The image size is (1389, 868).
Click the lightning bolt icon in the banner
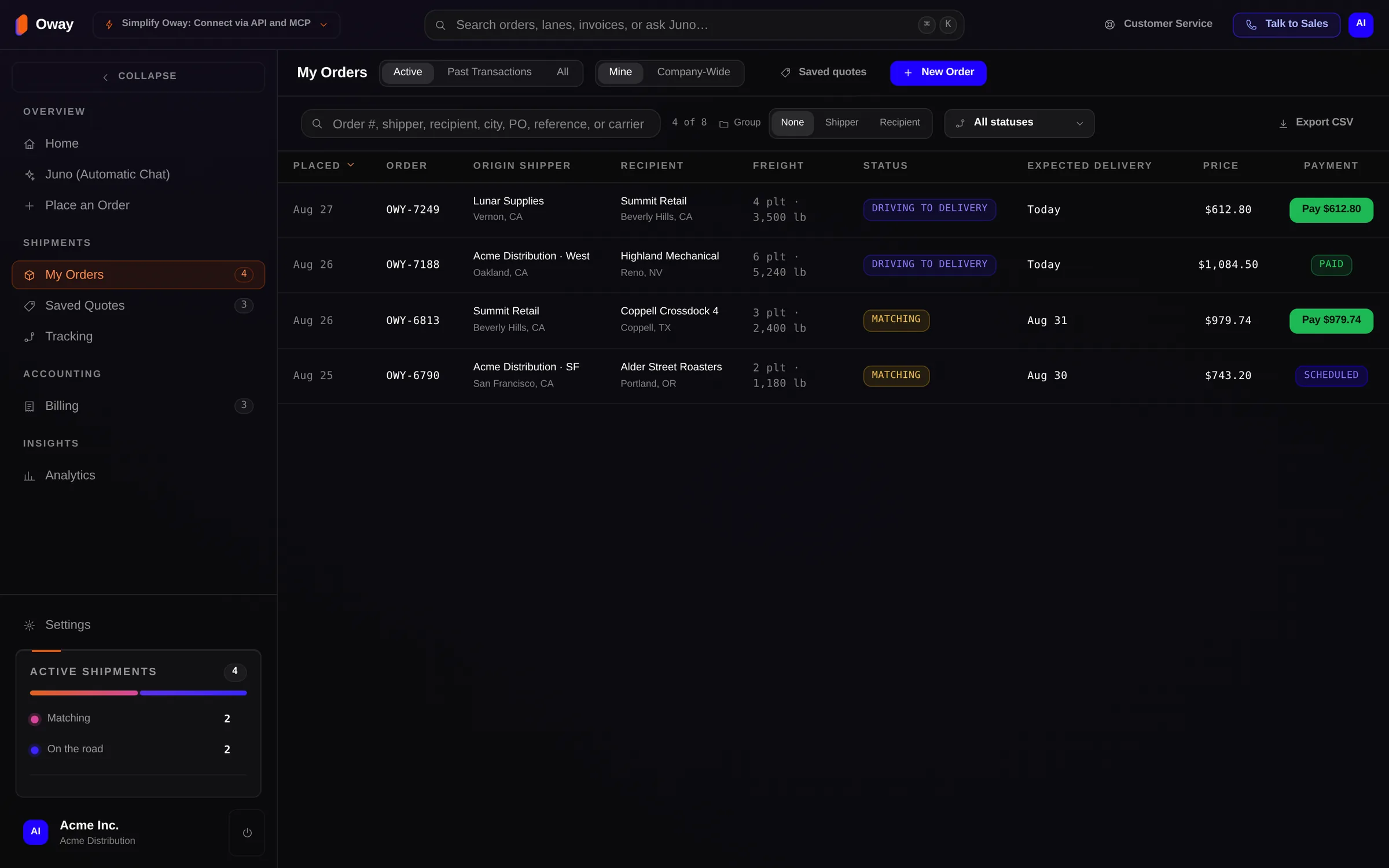pos(109,24)
